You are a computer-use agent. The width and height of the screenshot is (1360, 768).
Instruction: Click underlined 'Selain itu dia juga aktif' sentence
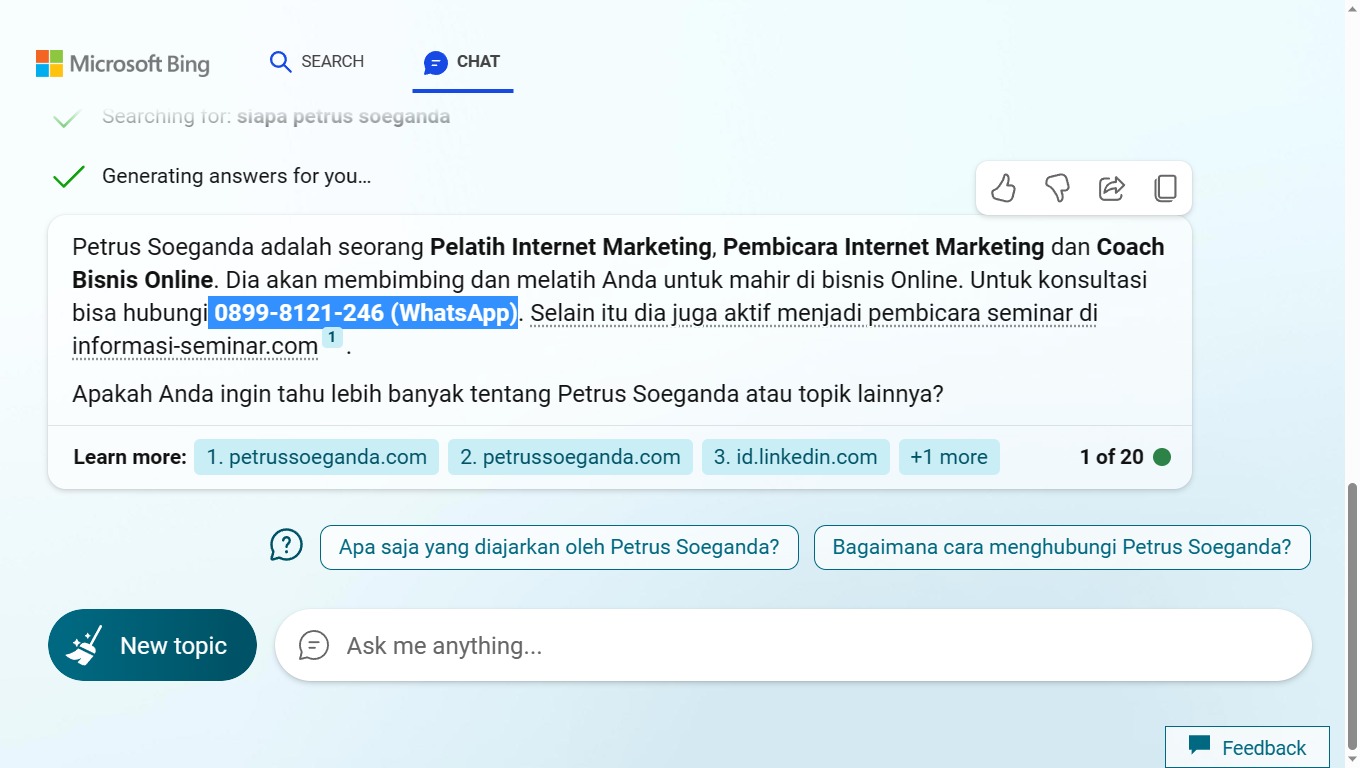pyautogui.click(x=814, y=313)
